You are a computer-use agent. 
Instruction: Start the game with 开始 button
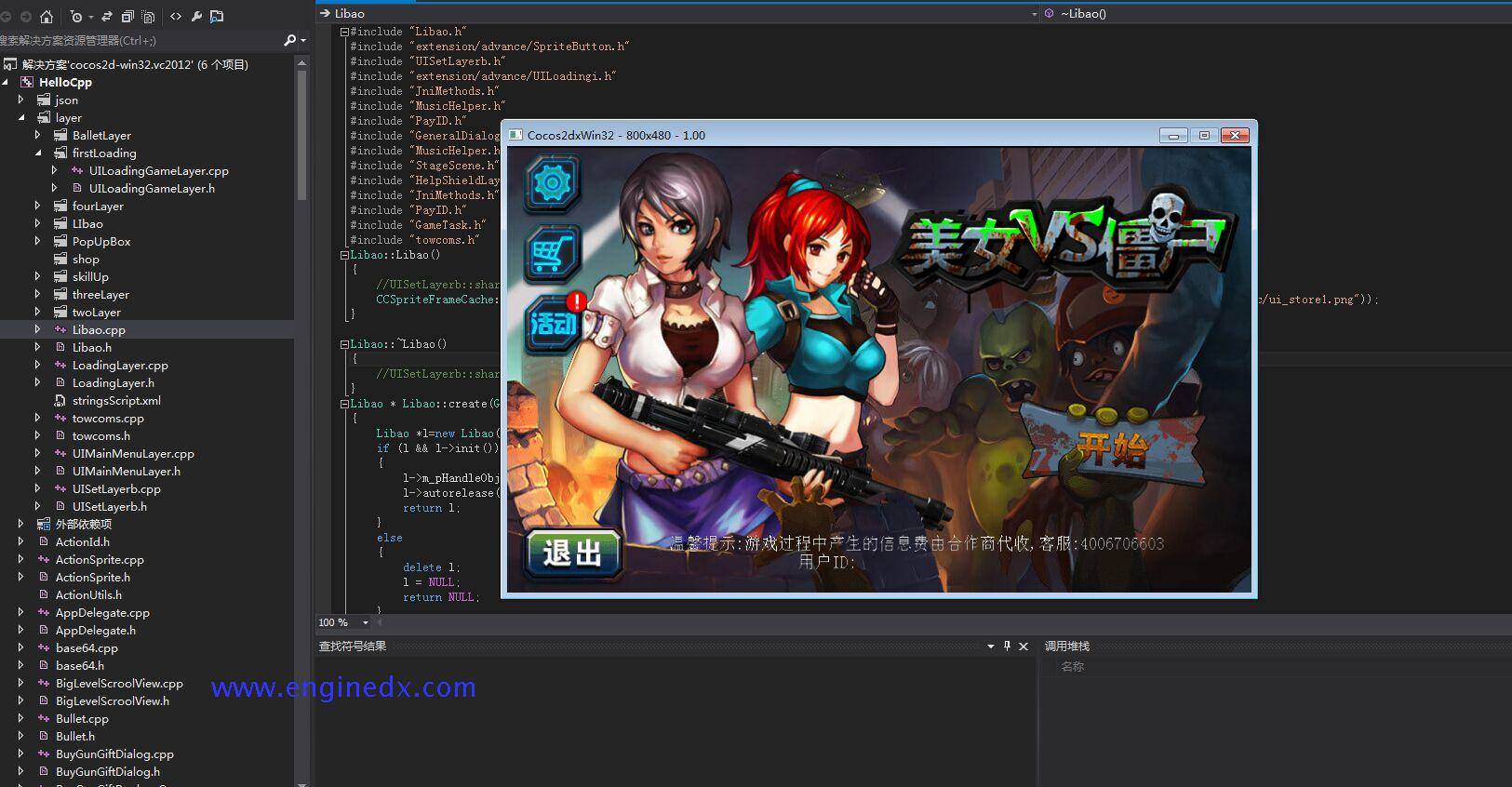1111,448
